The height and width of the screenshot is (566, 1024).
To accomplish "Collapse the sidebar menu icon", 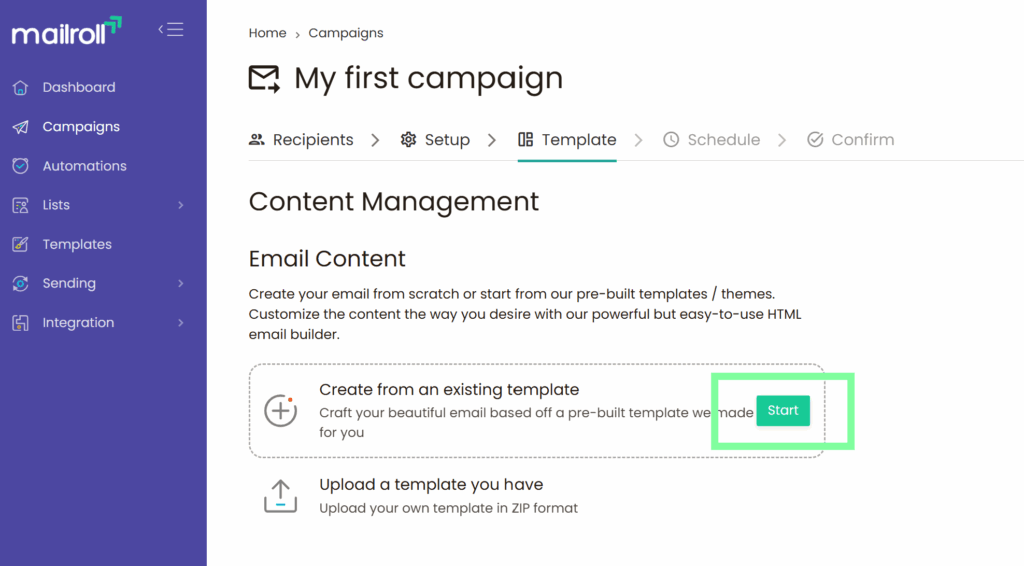I will coord(171,30).
